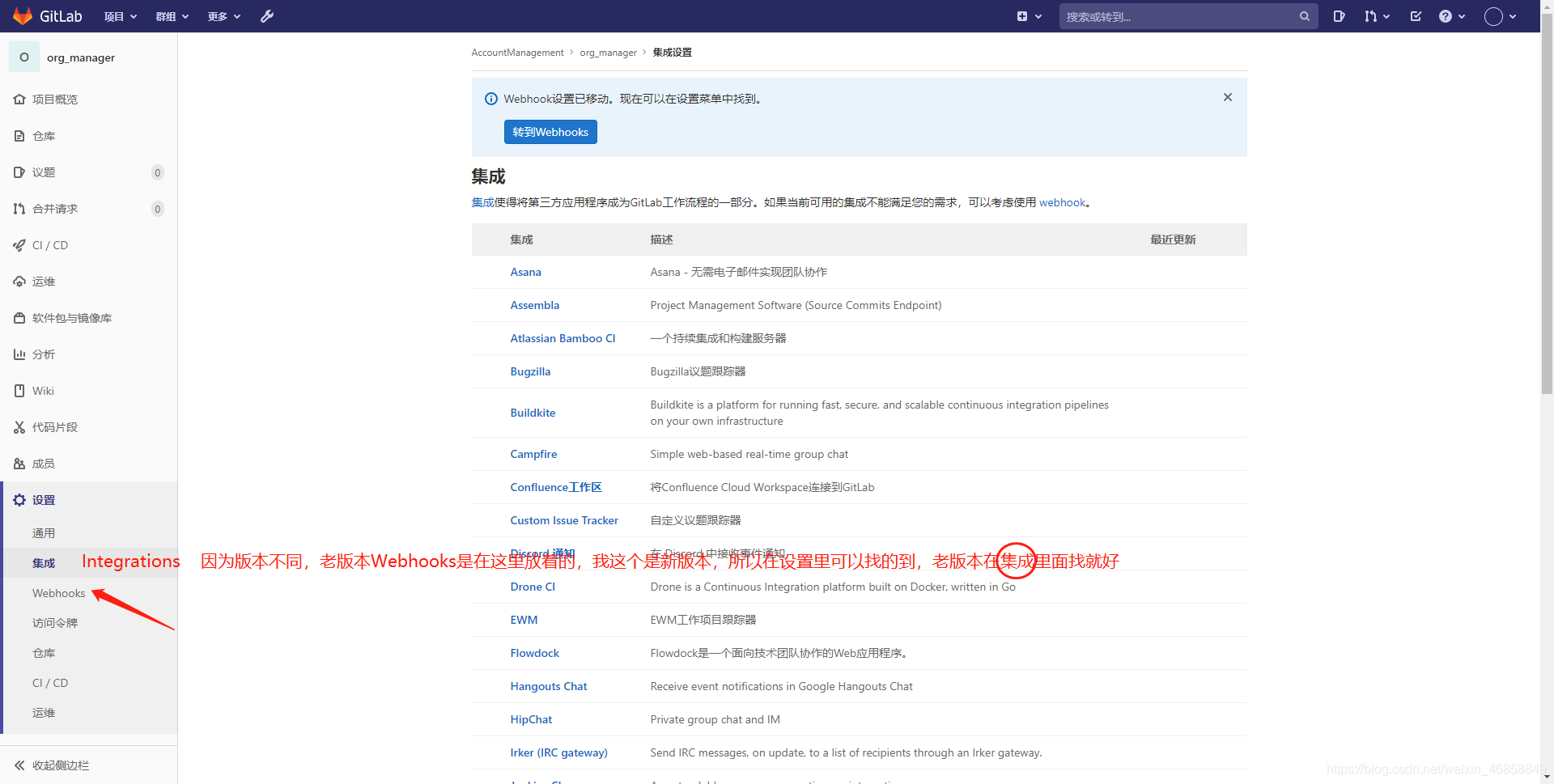Image resolution: width=1554 pixels, height=784 pixels.
Task: Click AccountManagement breadcrumb
Action: 517,53
